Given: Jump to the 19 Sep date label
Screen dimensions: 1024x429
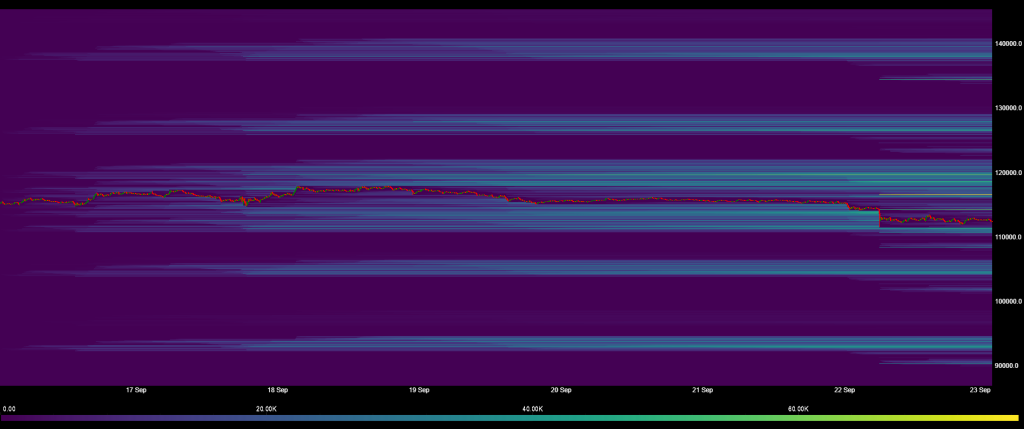Looking at the screenshot, I should coord(419,390).
